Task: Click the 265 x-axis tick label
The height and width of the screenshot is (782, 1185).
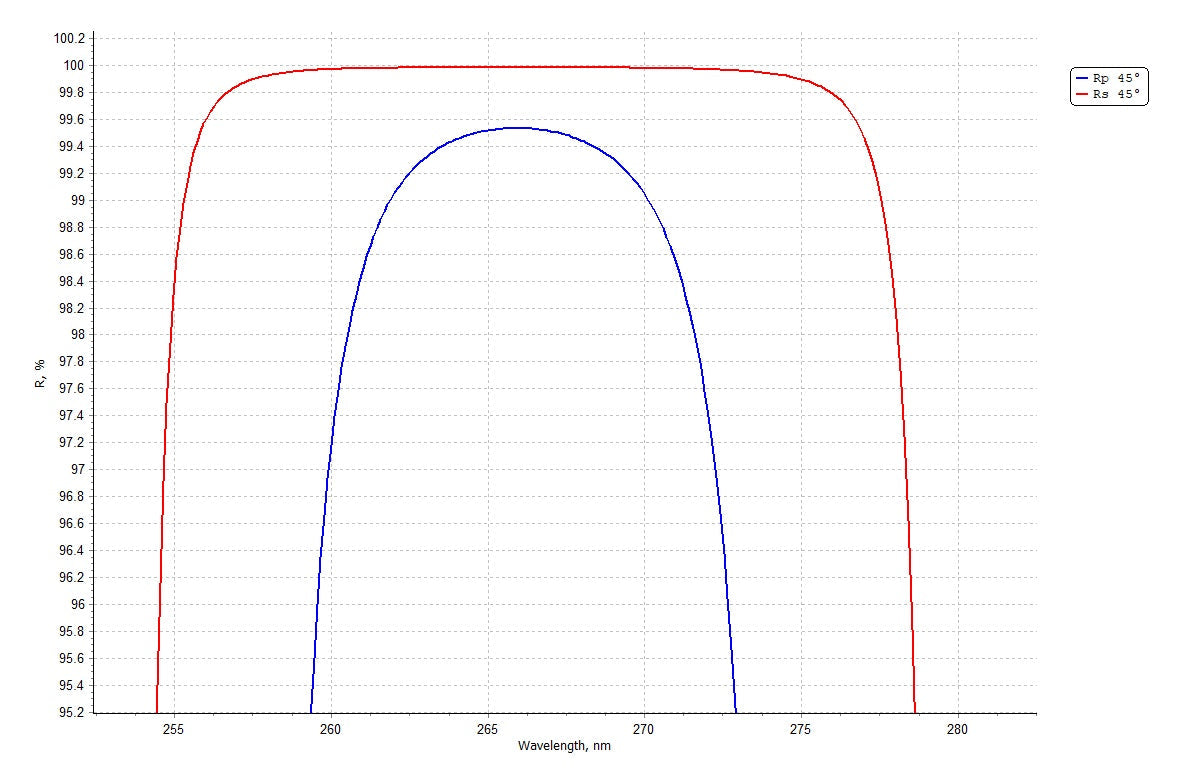Action: click(487, 729)
